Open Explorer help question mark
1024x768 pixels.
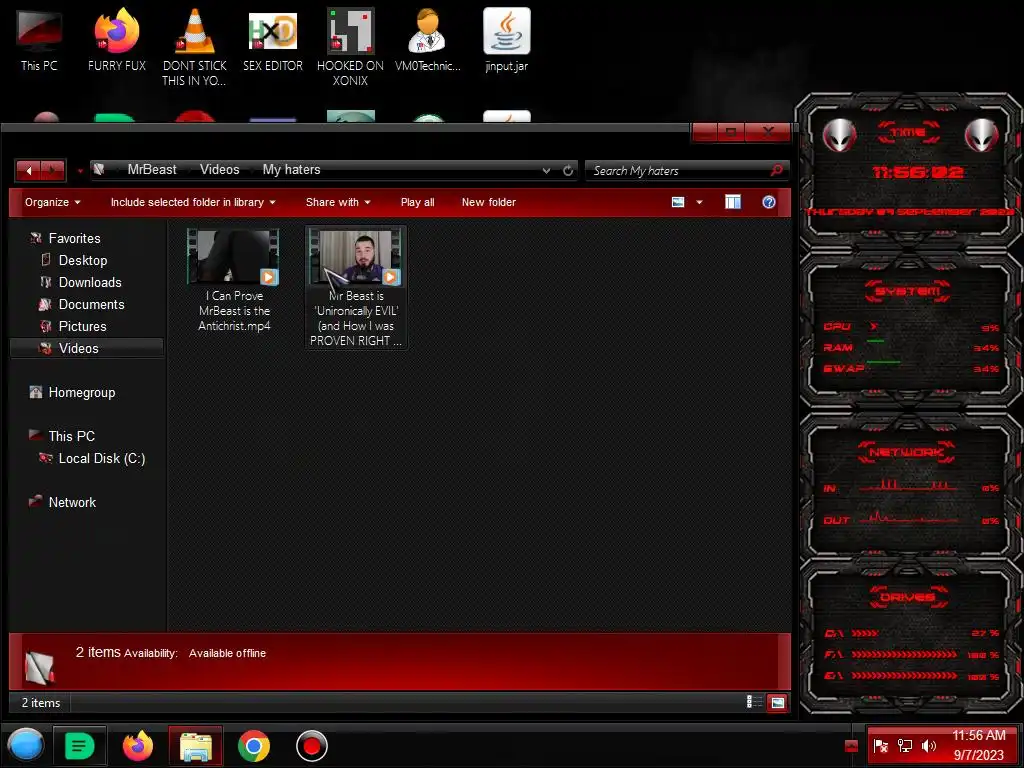[769, 202]
